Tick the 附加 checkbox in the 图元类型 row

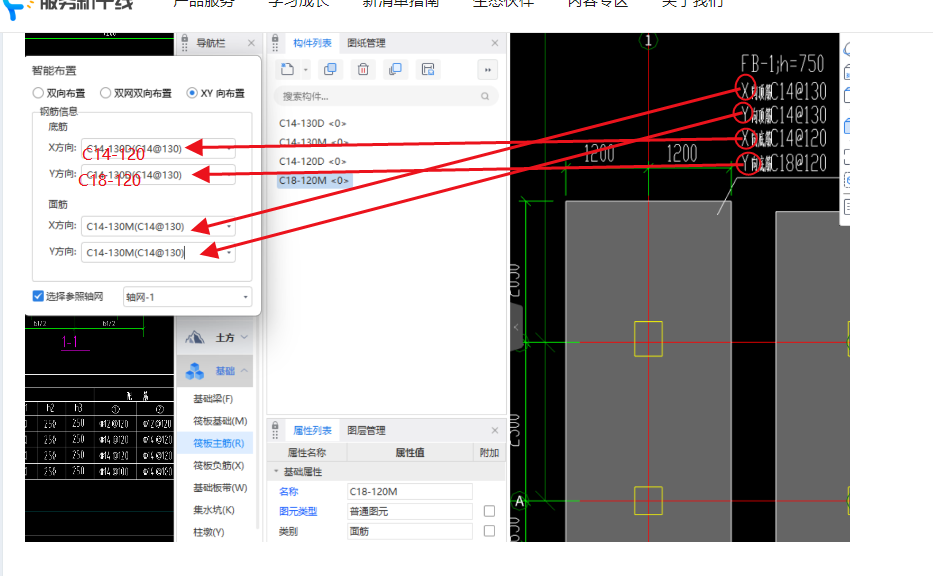(489, 511)
